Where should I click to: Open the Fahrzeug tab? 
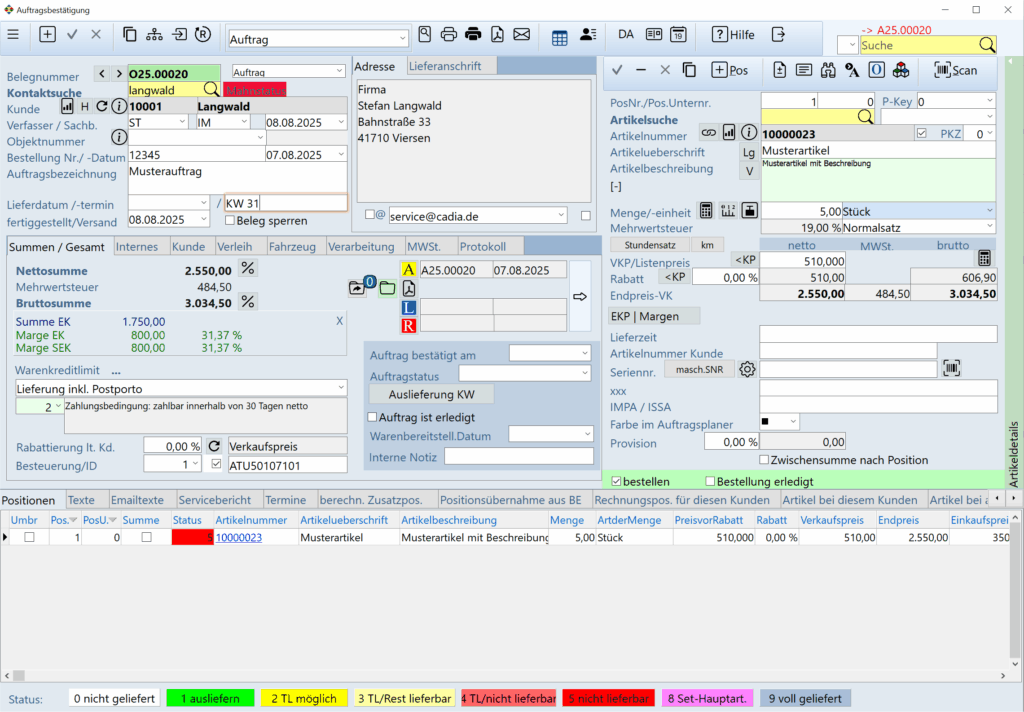tap(293, 246)
